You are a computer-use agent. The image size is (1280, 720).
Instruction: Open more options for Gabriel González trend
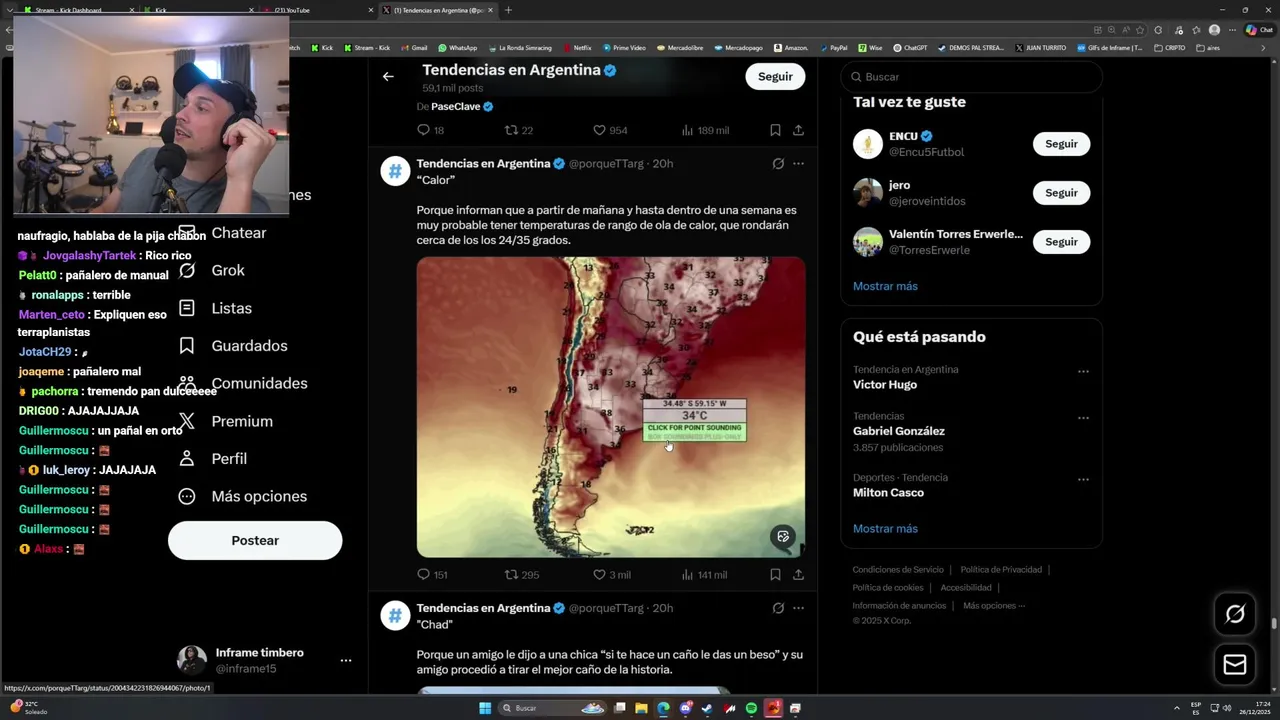[x=1083, y=418]
